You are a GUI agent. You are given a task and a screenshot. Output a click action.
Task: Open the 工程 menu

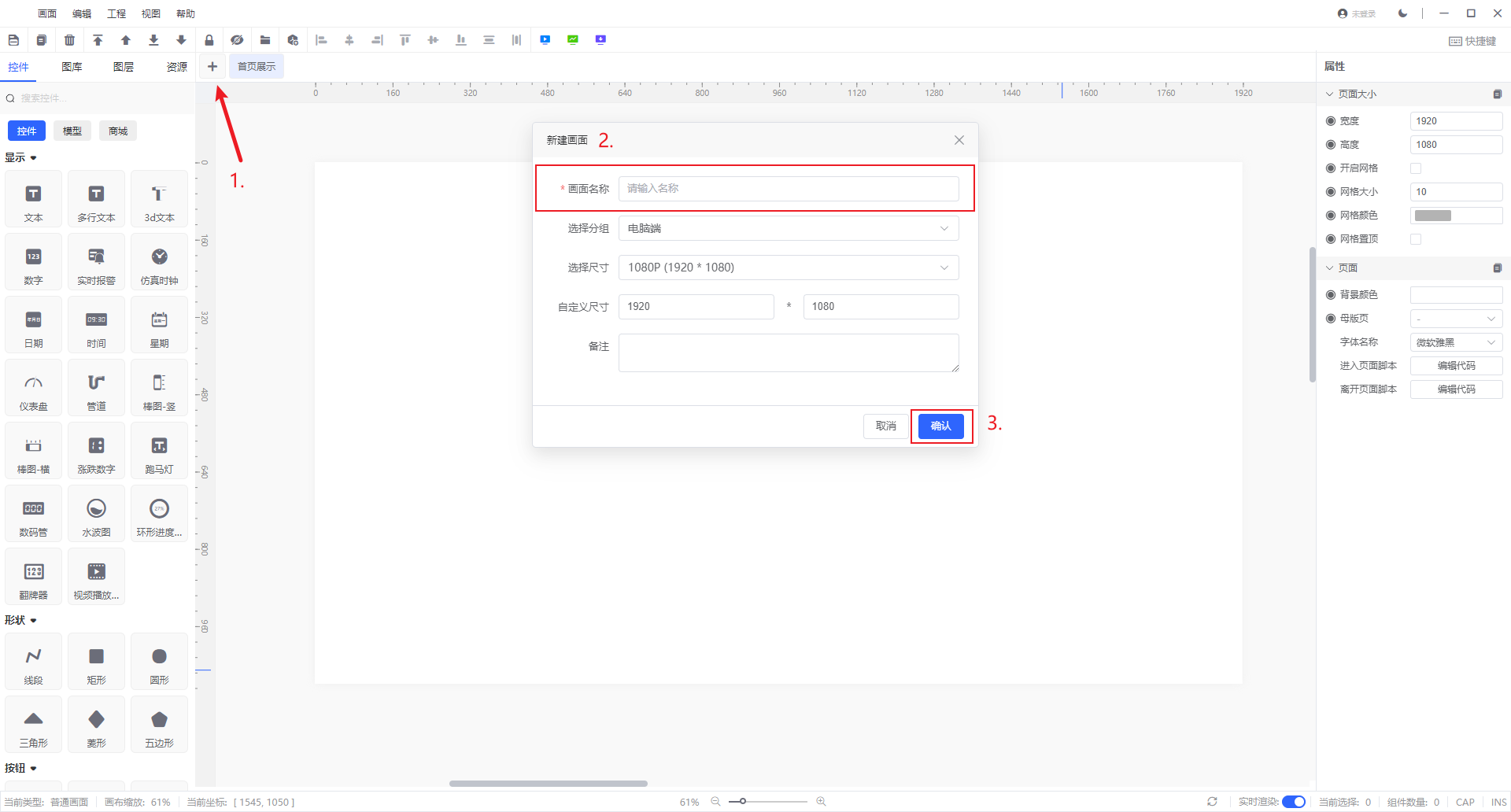coord(116,13)
